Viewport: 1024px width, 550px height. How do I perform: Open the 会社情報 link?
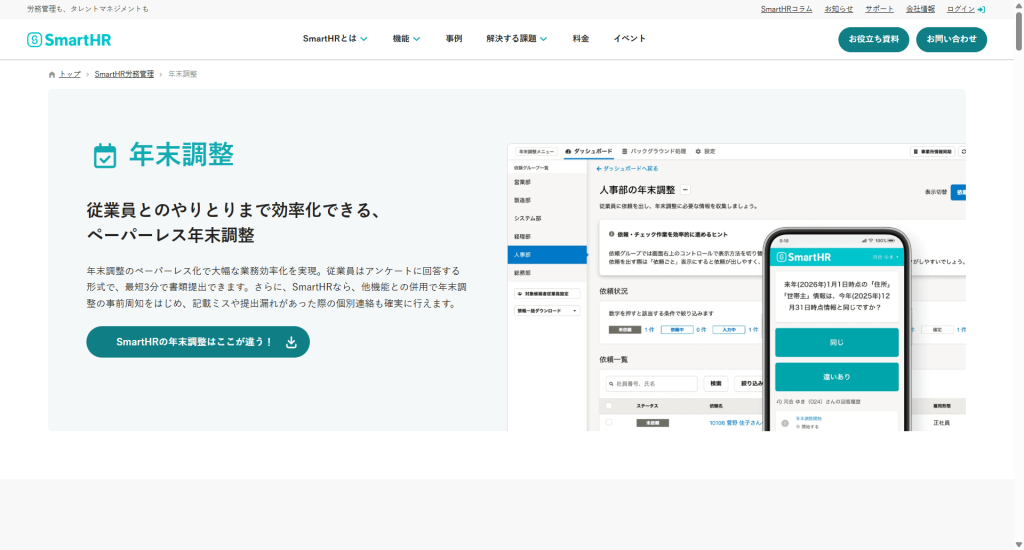click(920, 9)
